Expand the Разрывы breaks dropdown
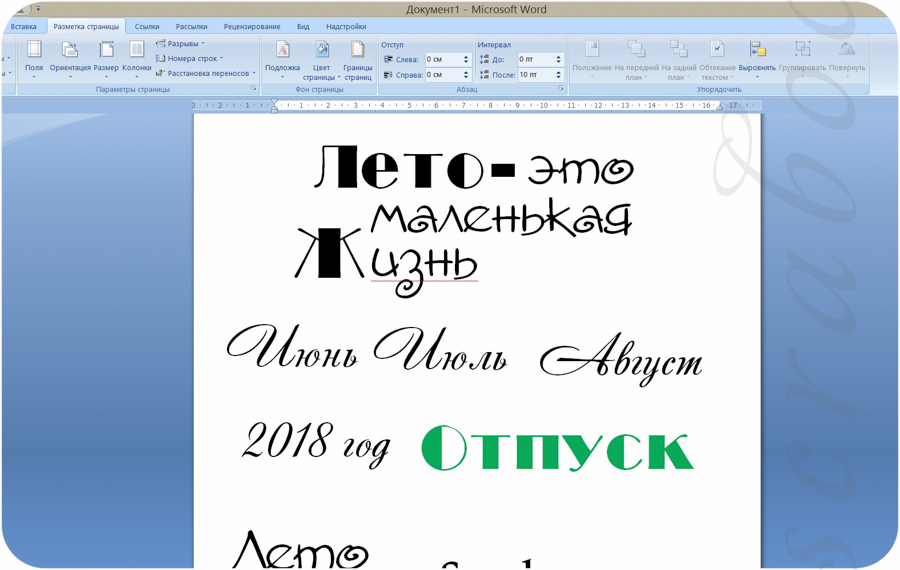900x570 pixels. [x=182, y=44]
